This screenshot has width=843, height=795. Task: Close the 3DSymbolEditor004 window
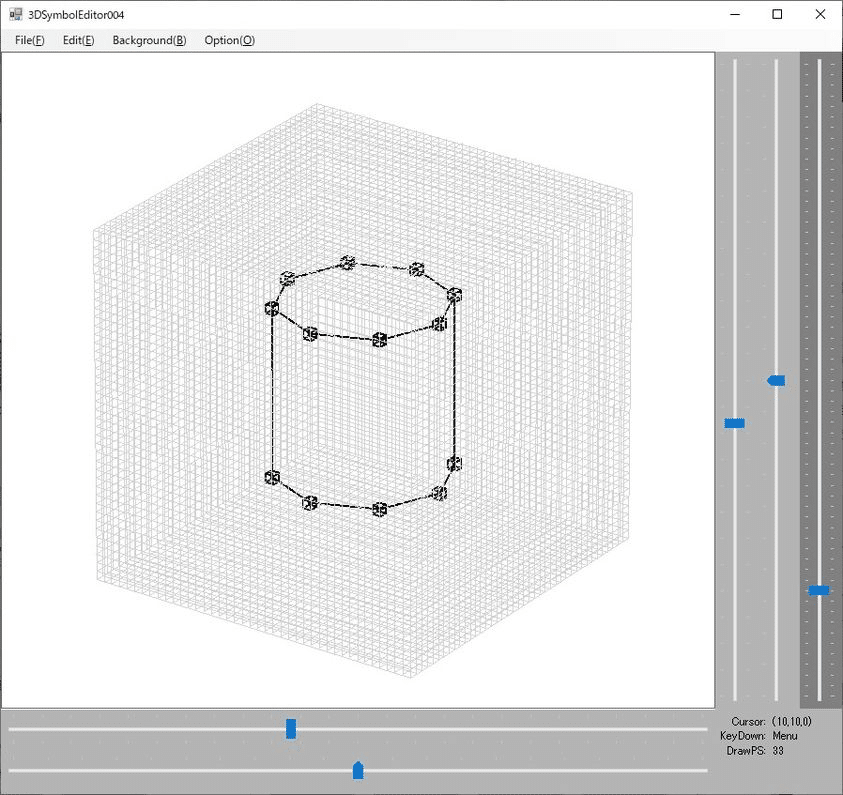[x=820, y=15]
